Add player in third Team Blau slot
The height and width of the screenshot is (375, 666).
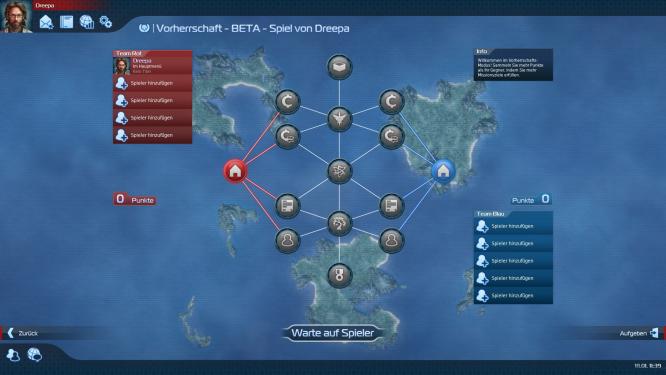click(513, 261)
